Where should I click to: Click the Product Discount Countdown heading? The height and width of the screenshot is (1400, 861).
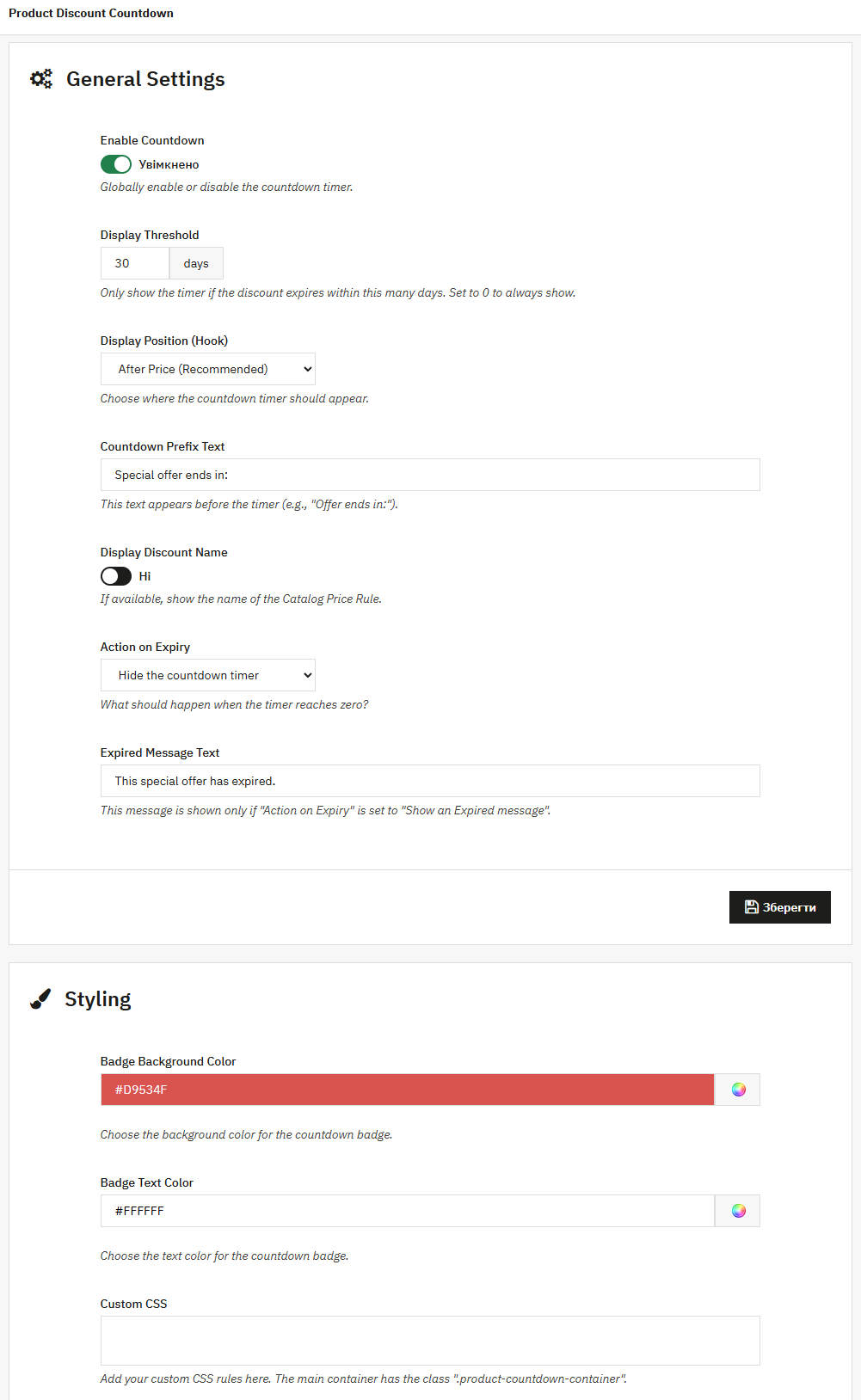point(90,13)
